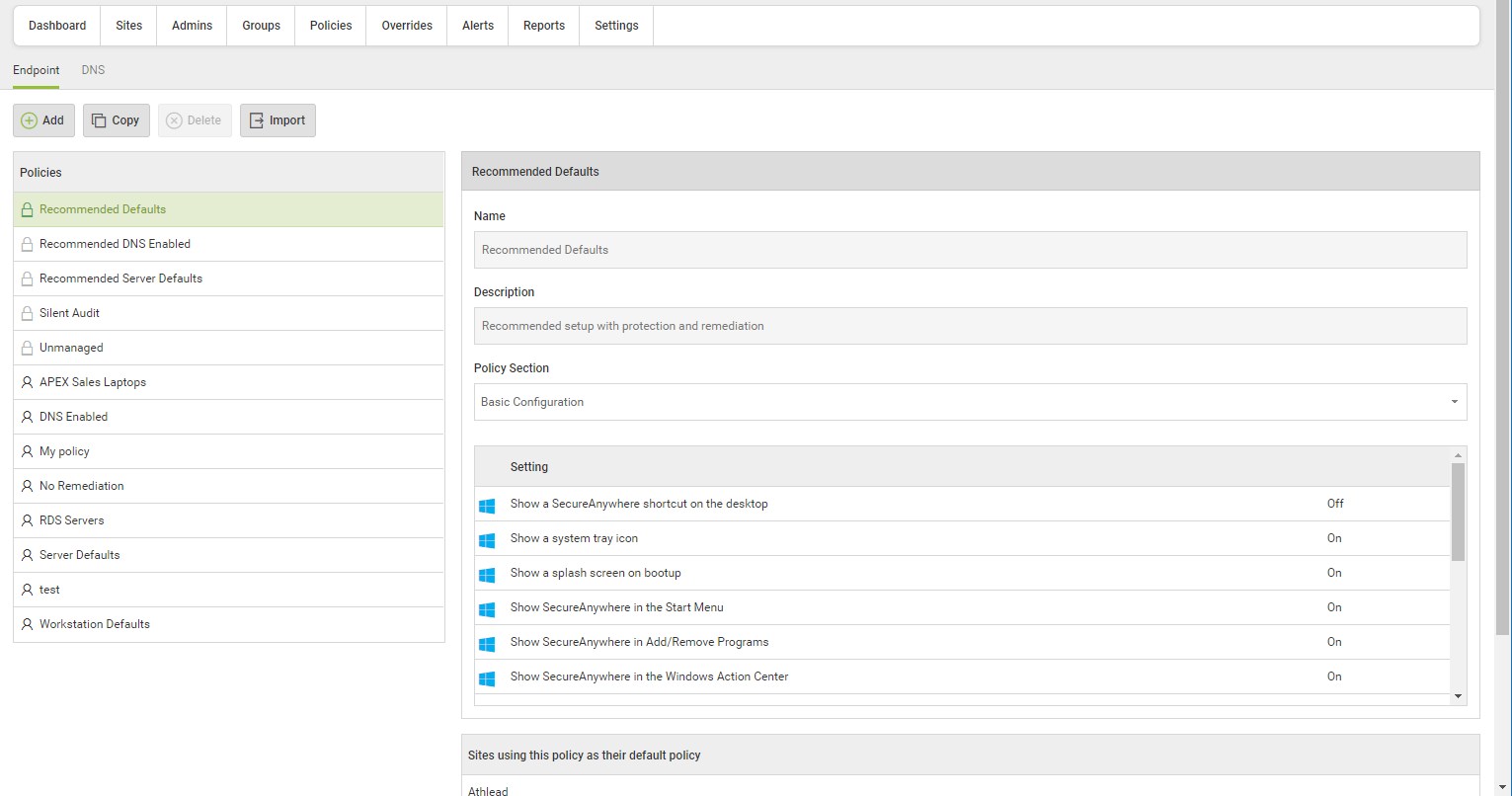Click the Add policy button
Image resolution: width=1512 pixels, height=796 pixels.
[43, 120]
